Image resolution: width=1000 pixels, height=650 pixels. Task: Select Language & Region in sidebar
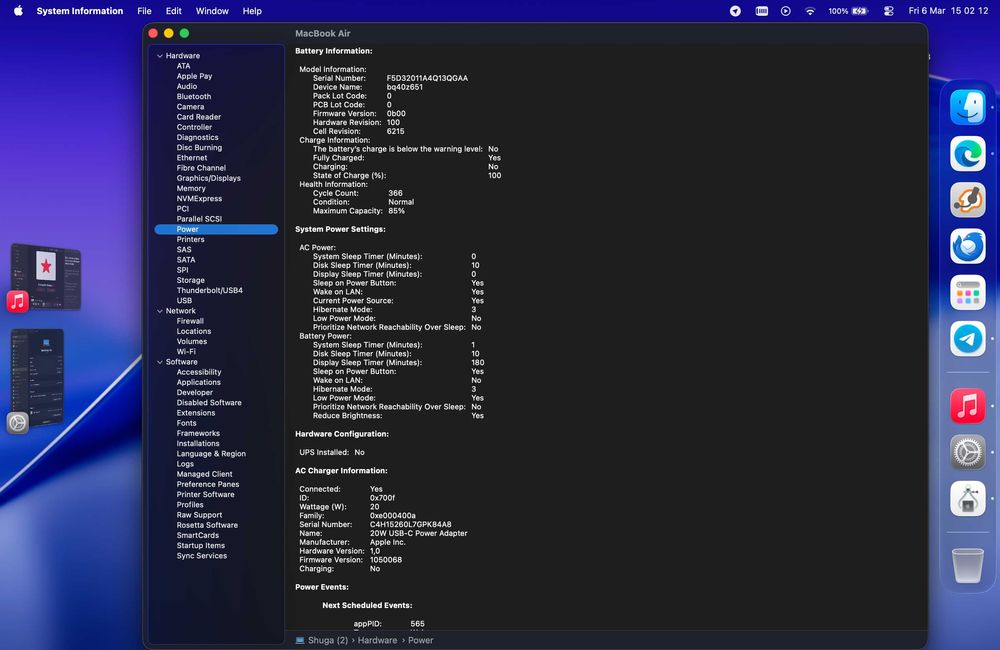[211, 454]
